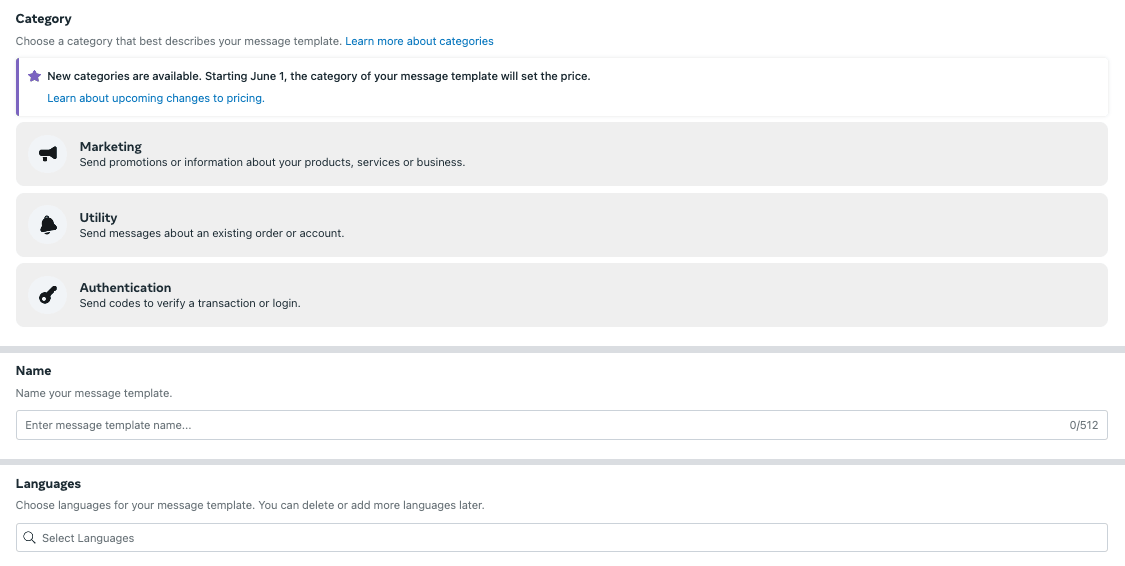Open the Select Languages dropdown
This screenshot has width=1125, height=566.
(x=561, y=538)
